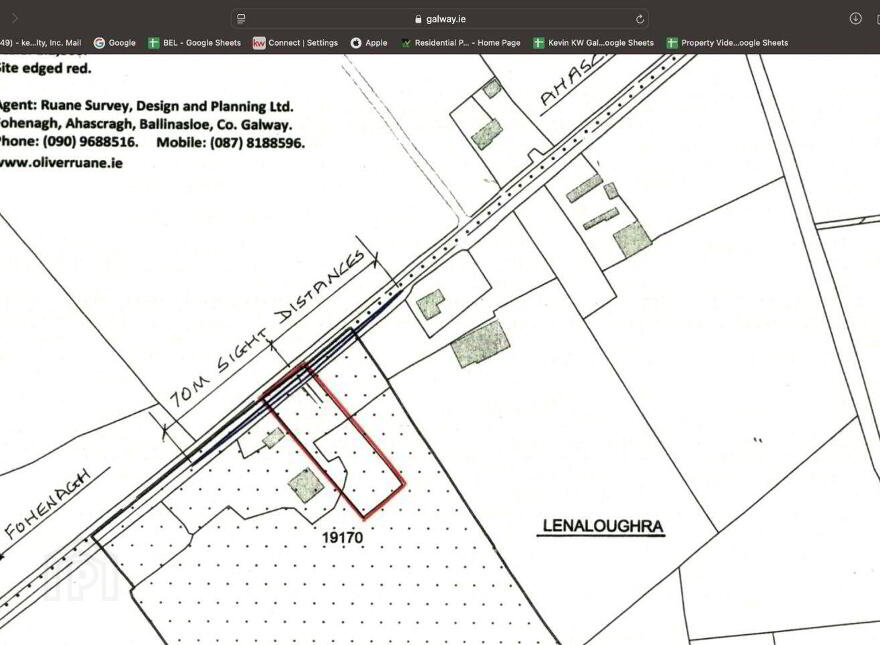The height and width of the screenshot is (645, 880).
Task: Click the 19170 site number label
Action: click(342, 538)
